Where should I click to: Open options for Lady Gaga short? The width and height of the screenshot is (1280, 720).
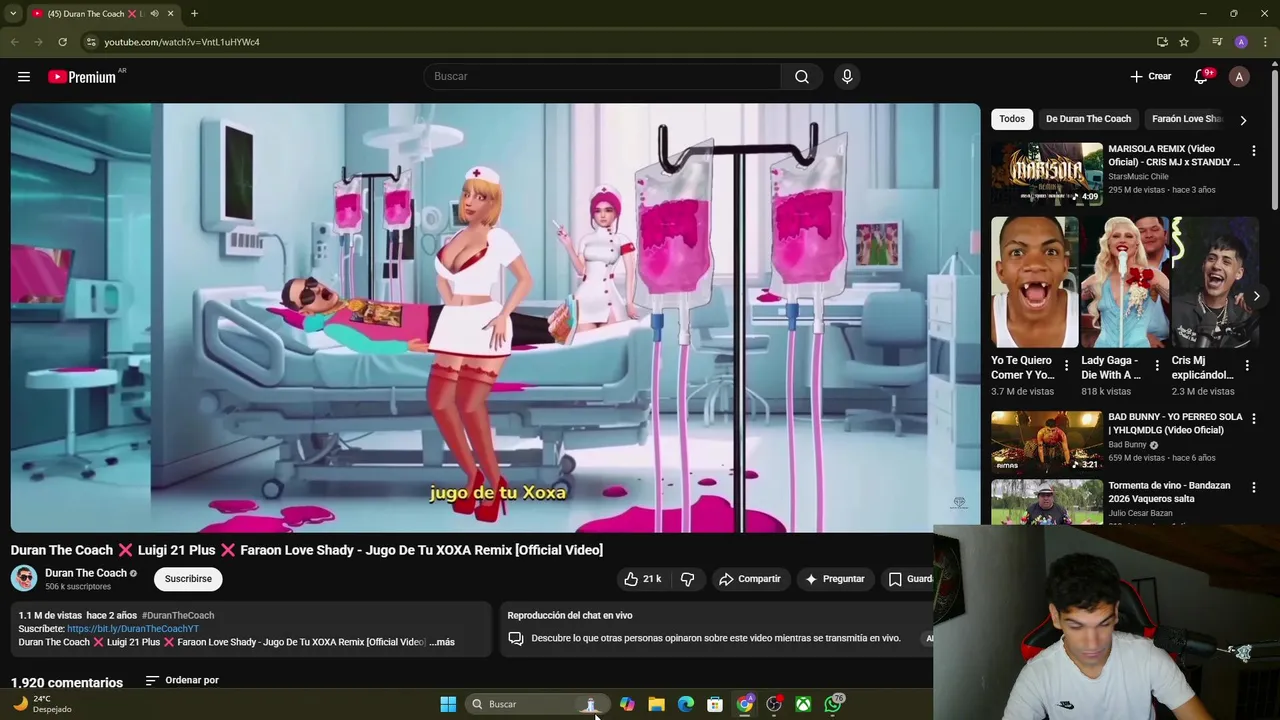[x=1157, y=366]
